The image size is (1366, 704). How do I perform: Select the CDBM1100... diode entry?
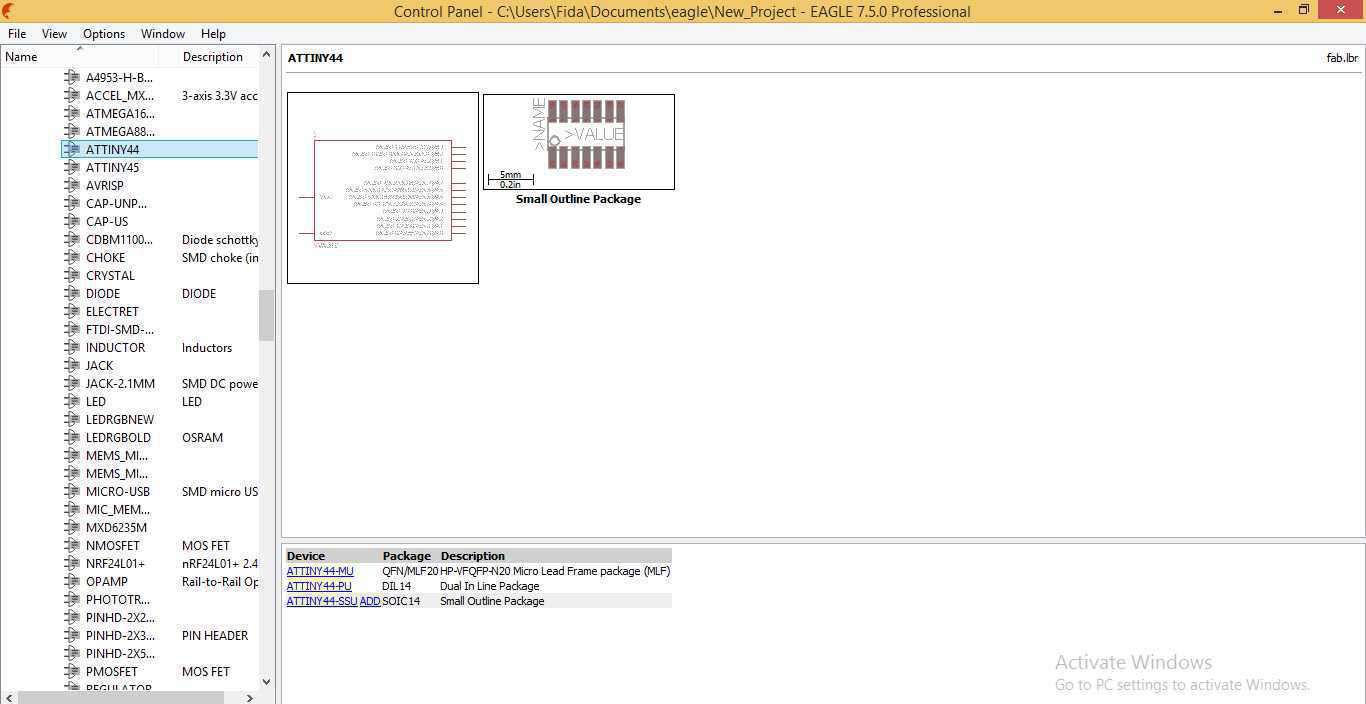119,239
